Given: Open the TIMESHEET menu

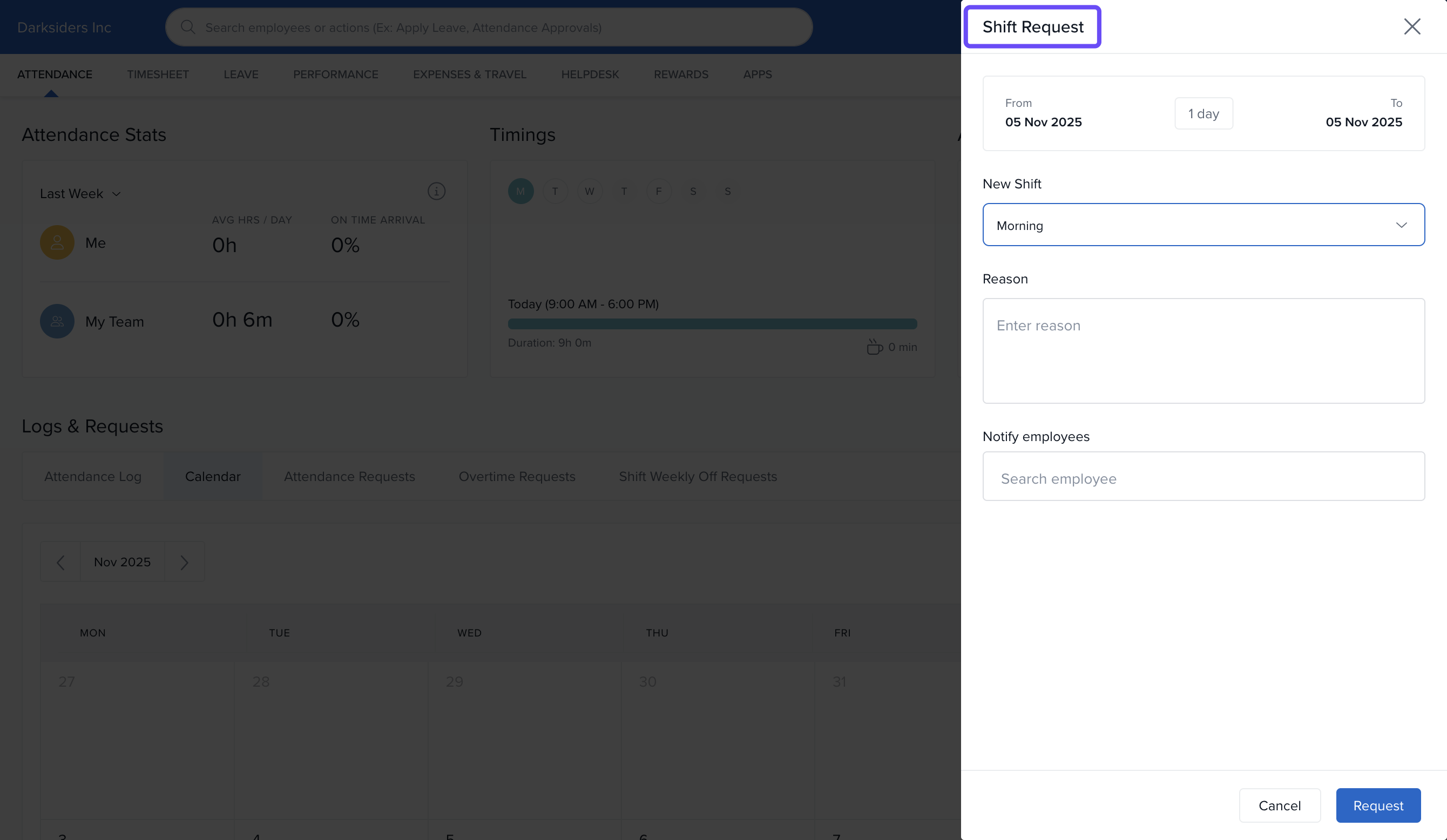Looking at the screenshot, I should [x=158, y=74].
